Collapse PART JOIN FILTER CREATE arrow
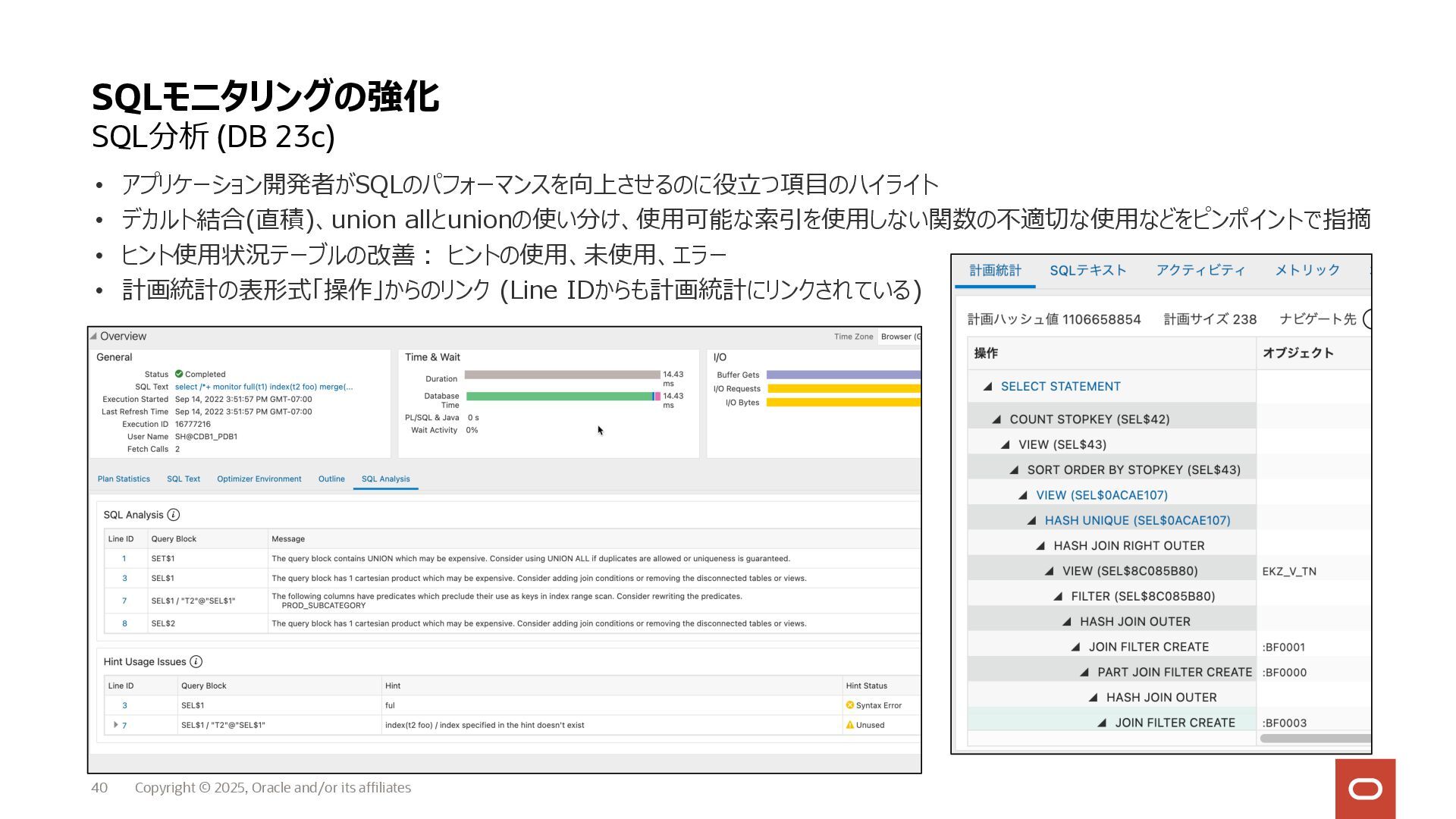 point(1084,672)
